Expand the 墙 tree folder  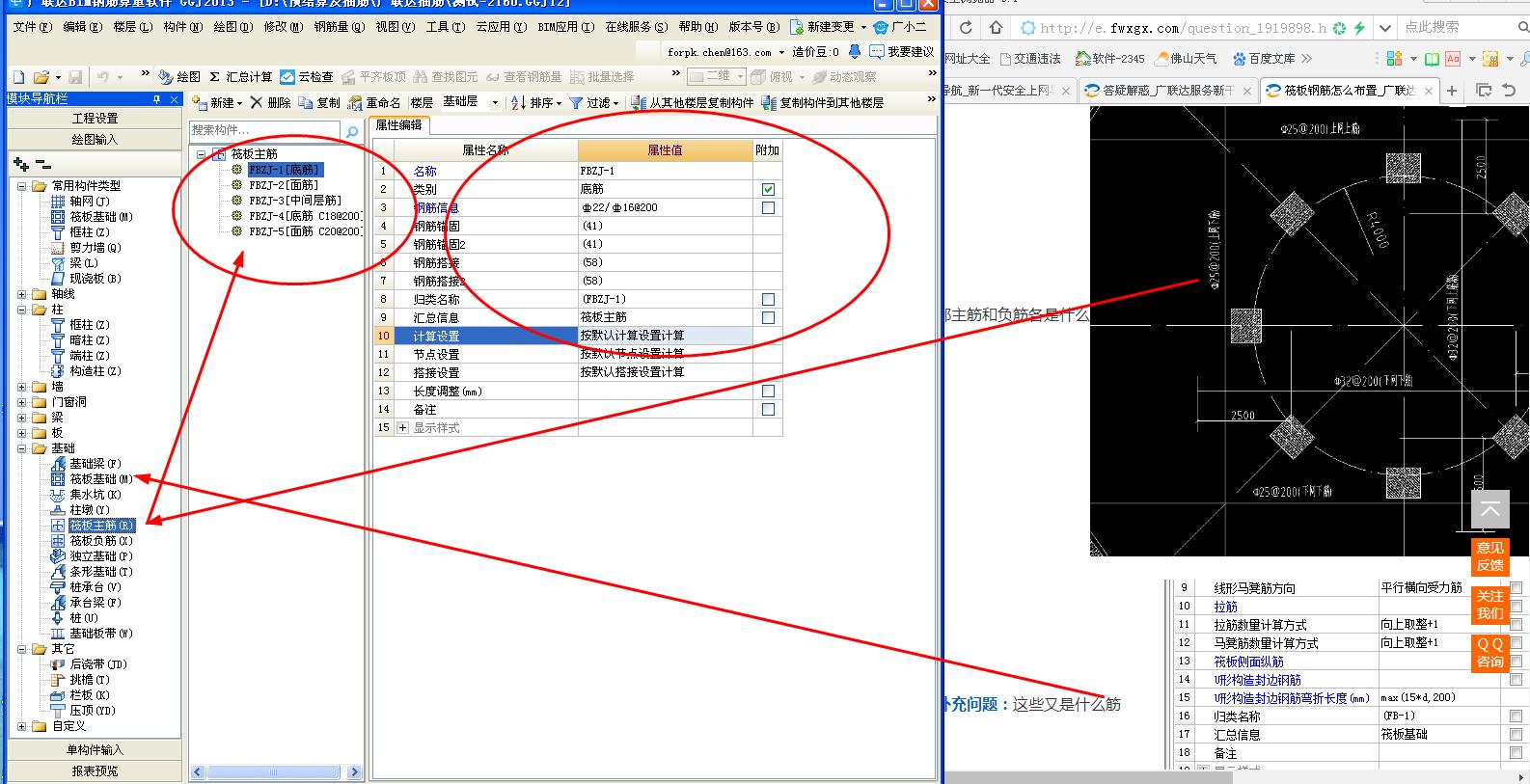click(x=21, y=387)
